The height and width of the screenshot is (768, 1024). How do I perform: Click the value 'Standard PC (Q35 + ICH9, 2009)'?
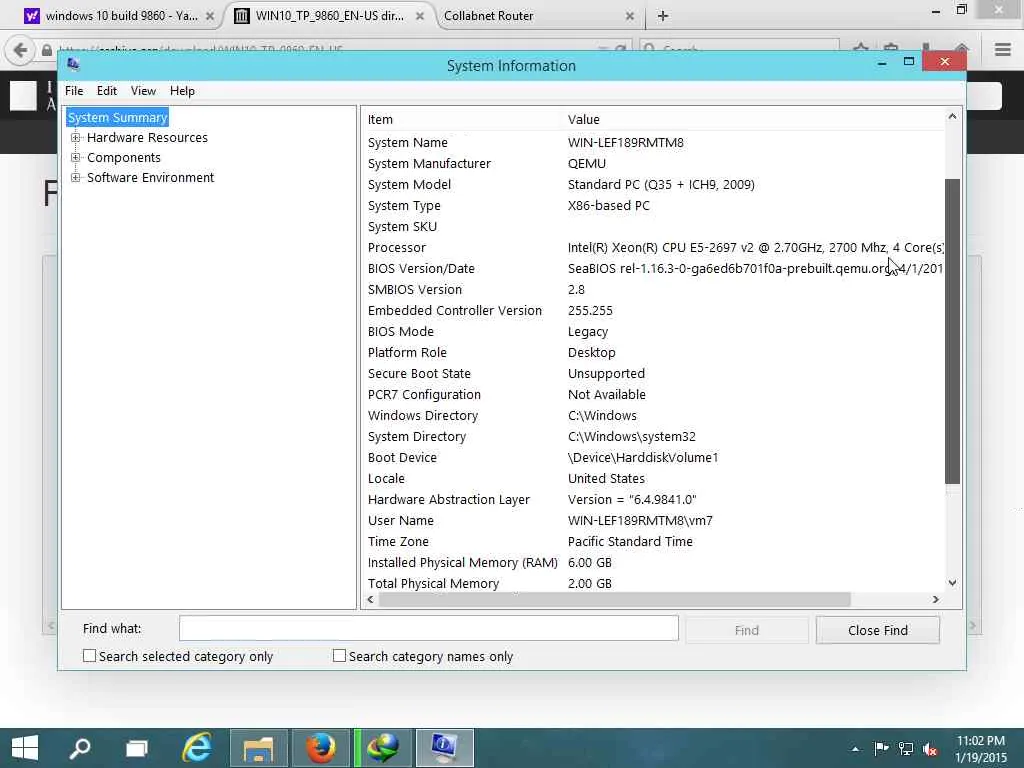661,185
